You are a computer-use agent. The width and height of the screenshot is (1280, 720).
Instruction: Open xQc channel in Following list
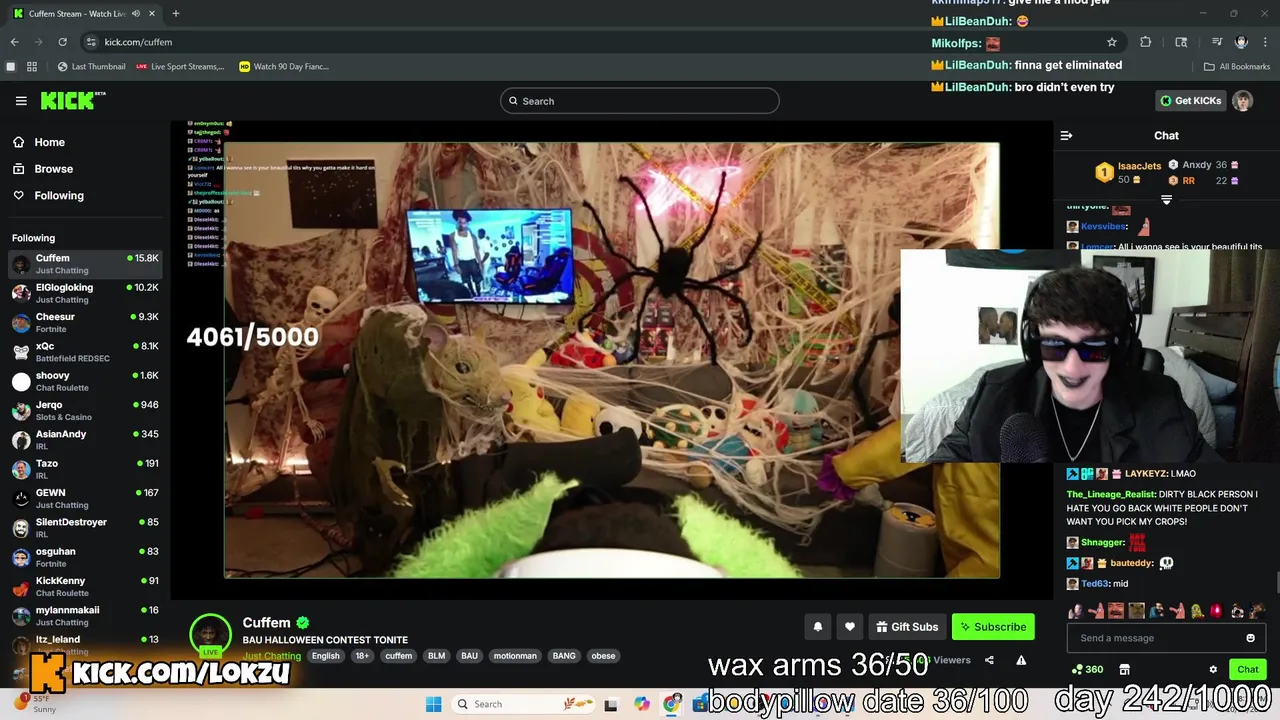point(85,352)
